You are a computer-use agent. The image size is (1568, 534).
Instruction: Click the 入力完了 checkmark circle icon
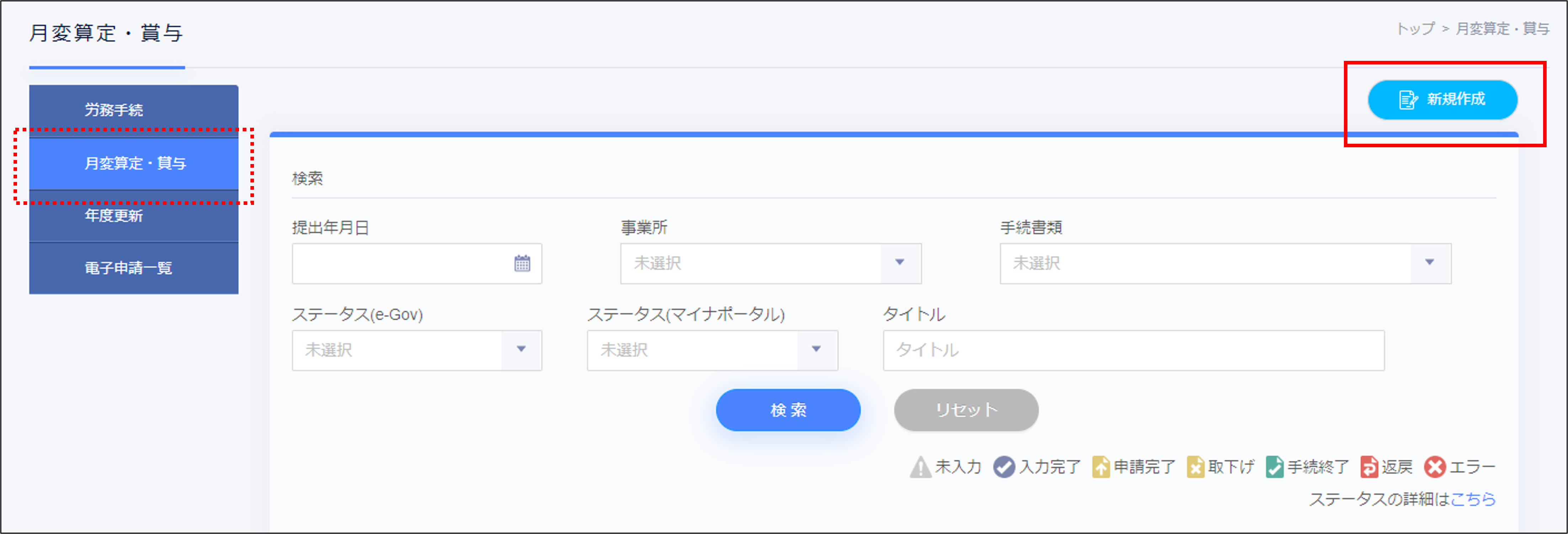tap(1004, 467)
